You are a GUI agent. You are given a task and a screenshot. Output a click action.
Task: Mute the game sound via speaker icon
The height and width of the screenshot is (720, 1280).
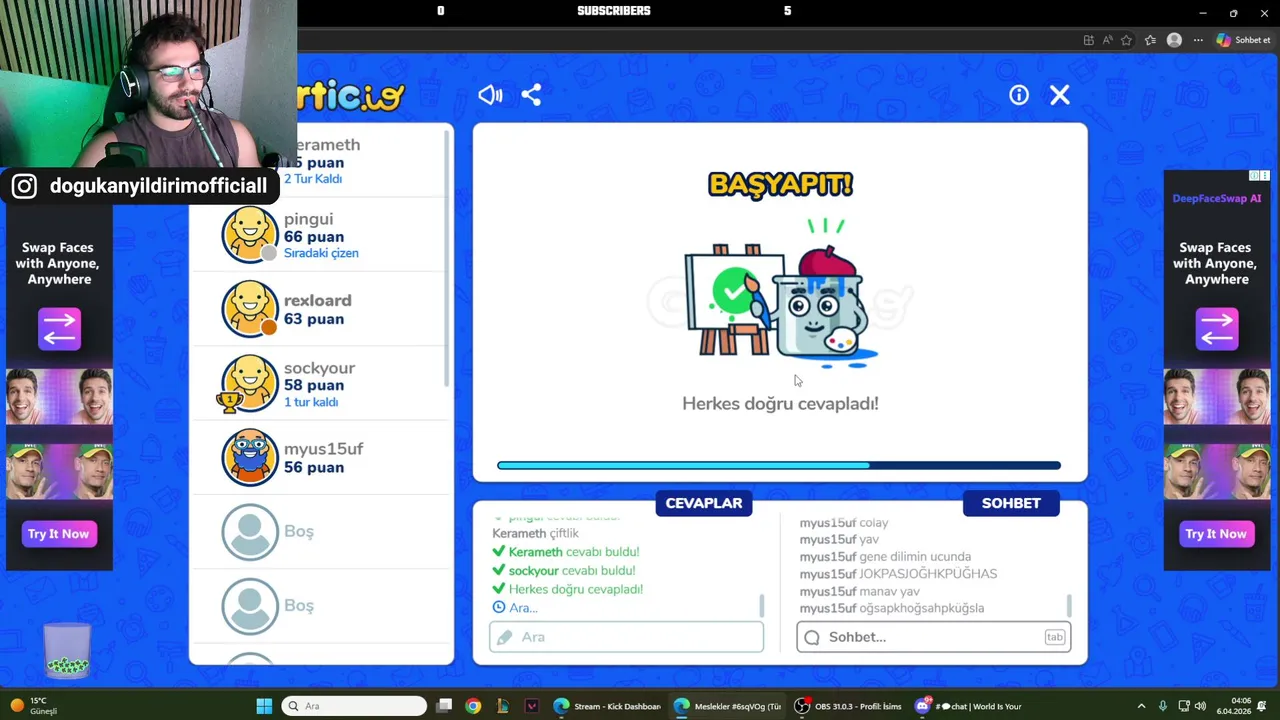(490, 95)
